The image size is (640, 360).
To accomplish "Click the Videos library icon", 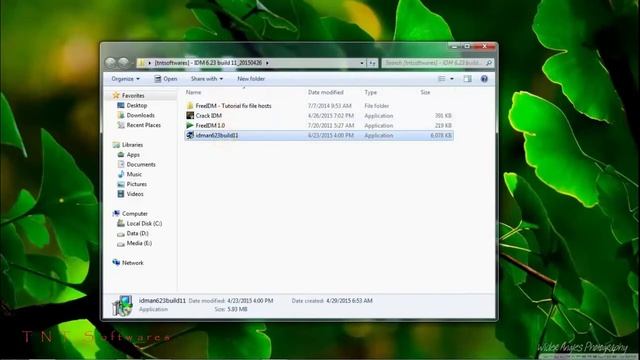I will [121, 194].
